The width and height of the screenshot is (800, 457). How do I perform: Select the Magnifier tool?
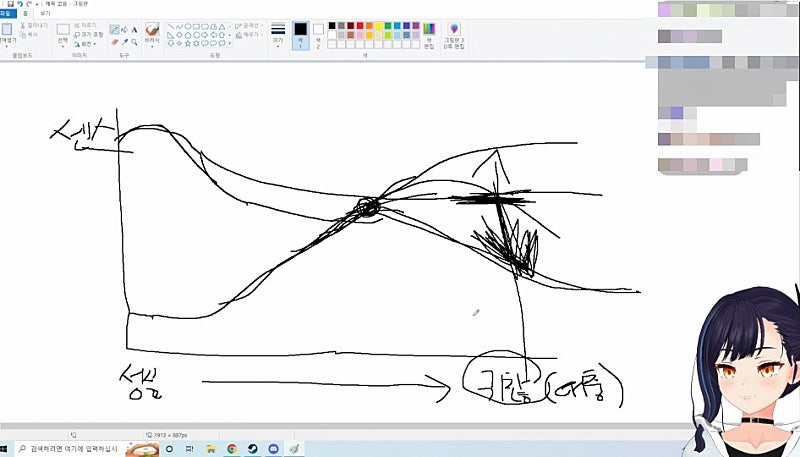tap(134, 42)
